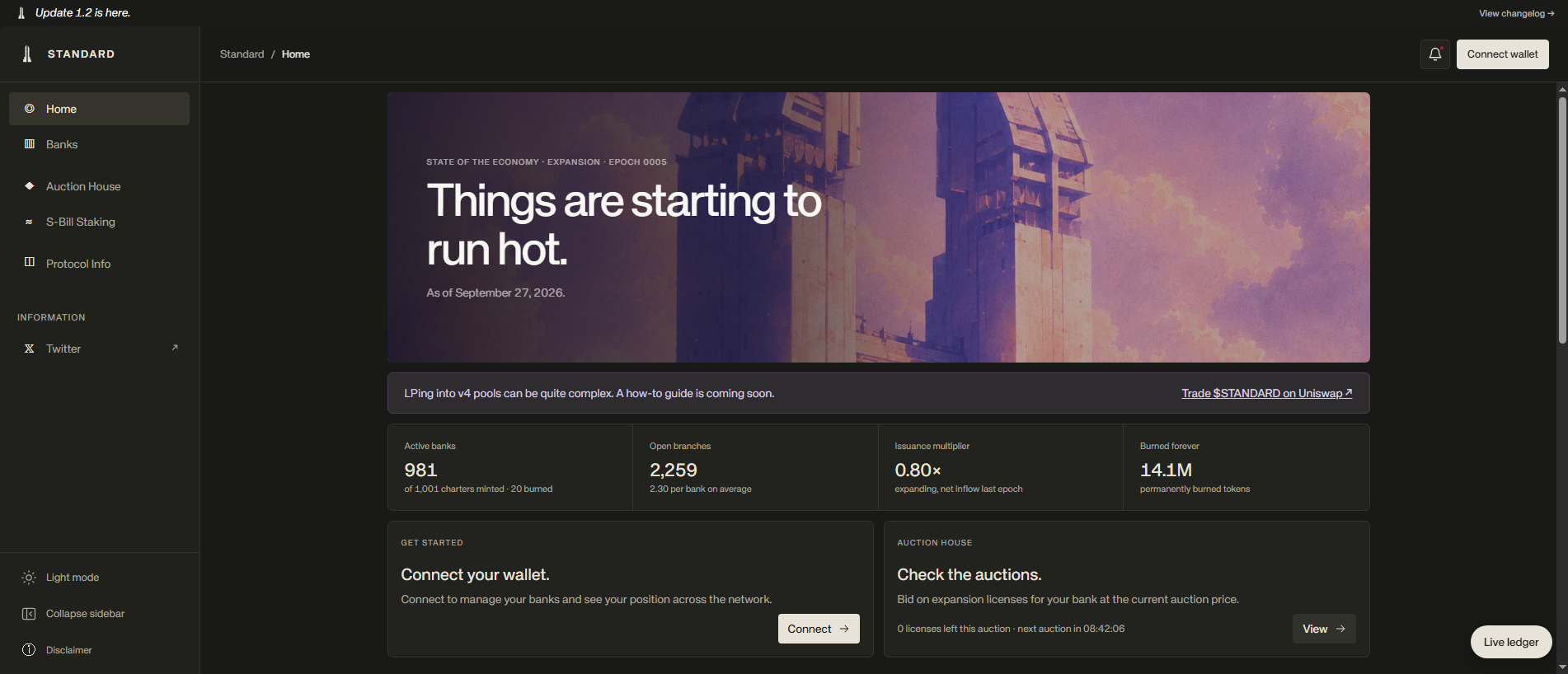The image size is (1568, 674).
Task: Click the Home breadcrumb item
Action: (296, 54)
